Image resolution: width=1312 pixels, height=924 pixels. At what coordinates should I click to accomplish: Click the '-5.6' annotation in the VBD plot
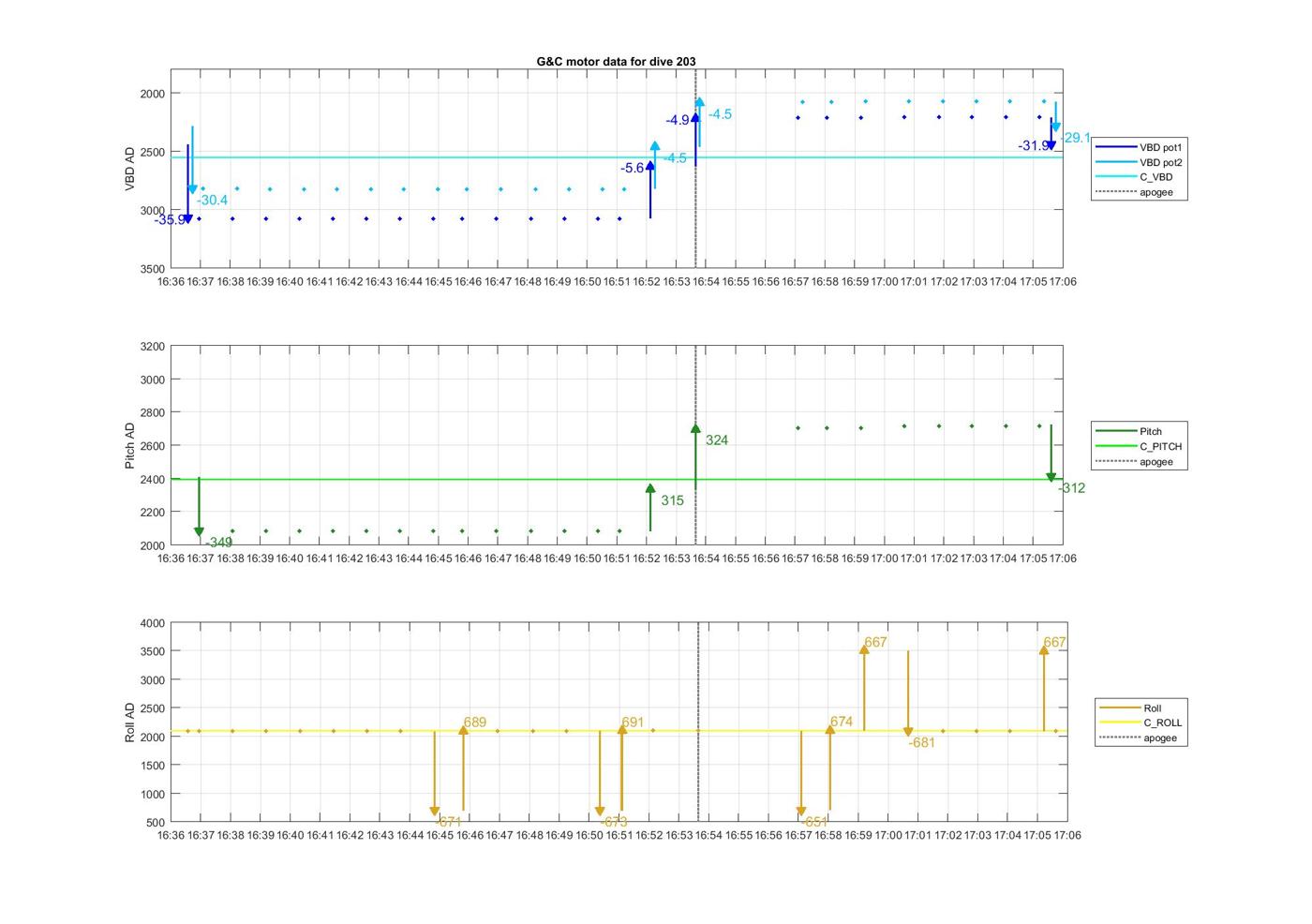coord(632,169)
